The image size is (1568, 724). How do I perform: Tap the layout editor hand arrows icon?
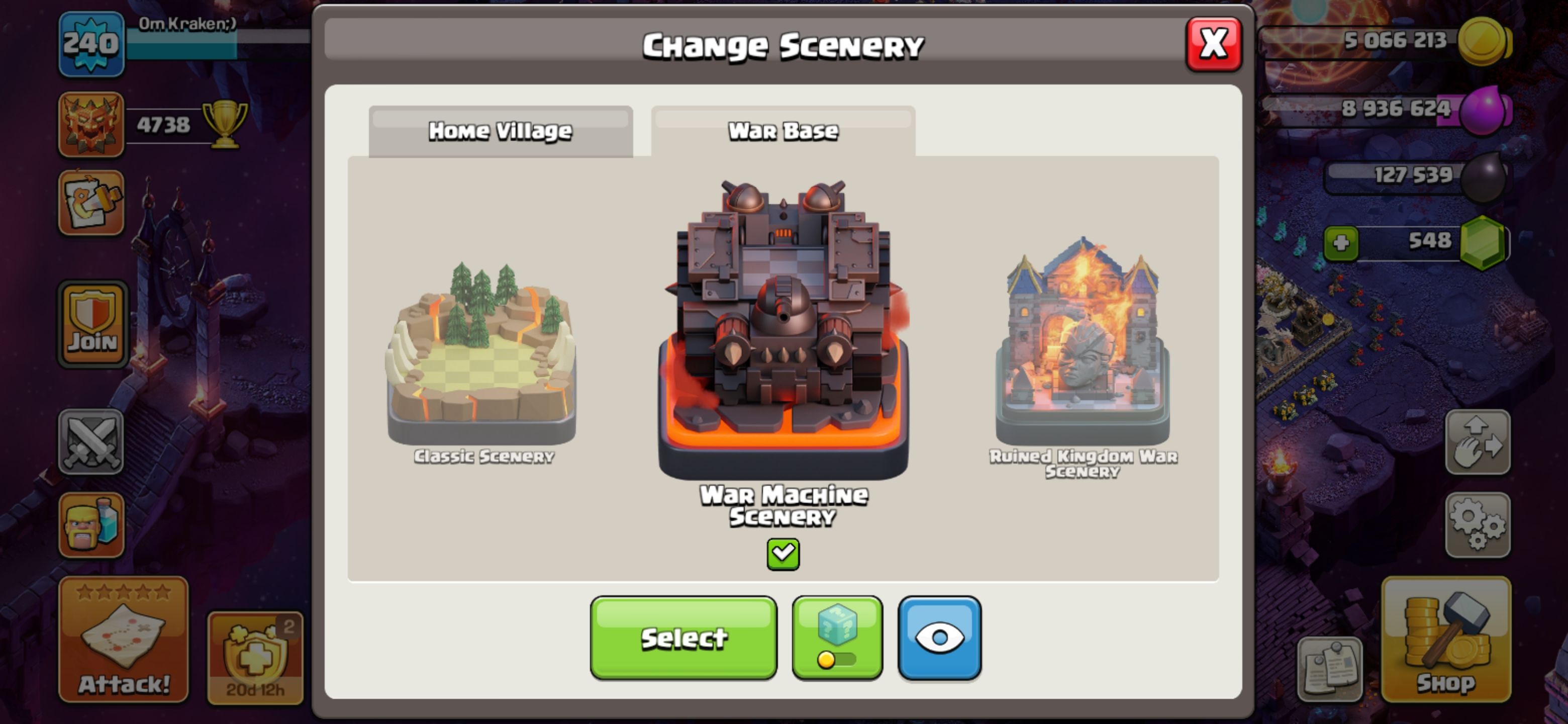[x=1478, y=441]
